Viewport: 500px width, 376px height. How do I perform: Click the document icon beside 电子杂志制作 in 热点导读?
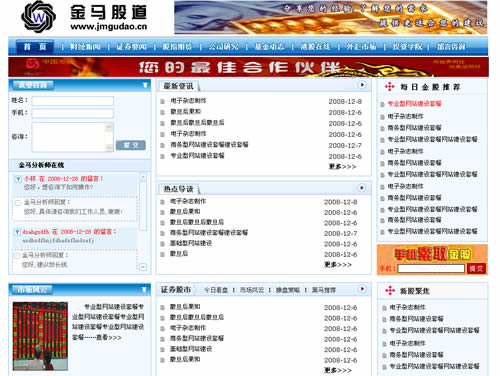pyautogui.click(x=163, y=202)
